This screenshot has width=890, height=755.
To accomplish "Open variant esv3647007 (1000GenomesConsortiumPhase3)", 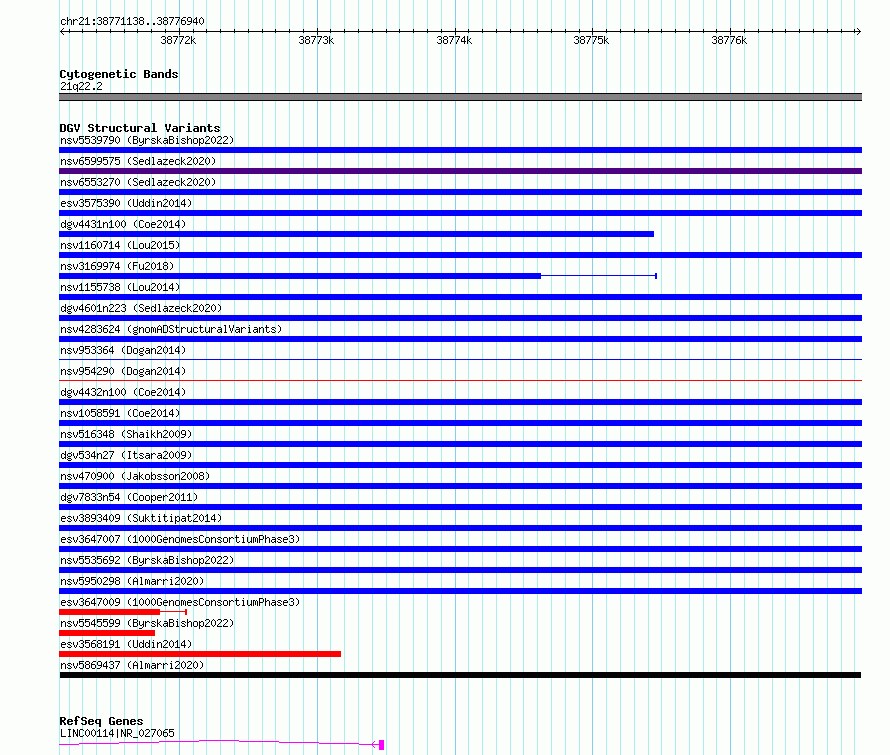I will (180, 539).
